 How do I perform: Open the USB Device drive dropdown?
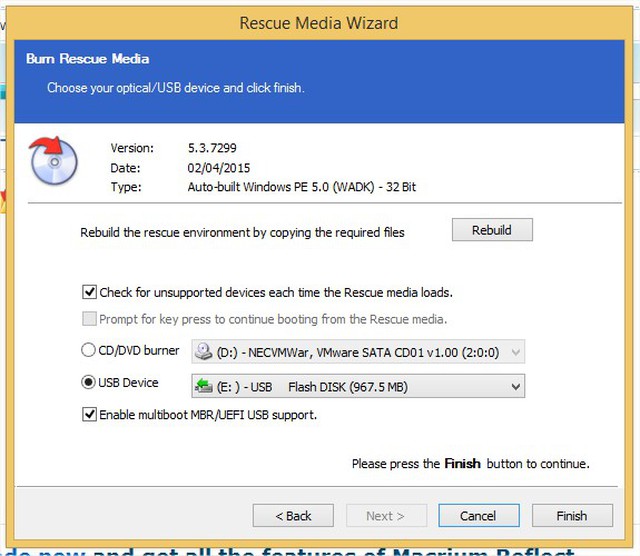point(358,386)
